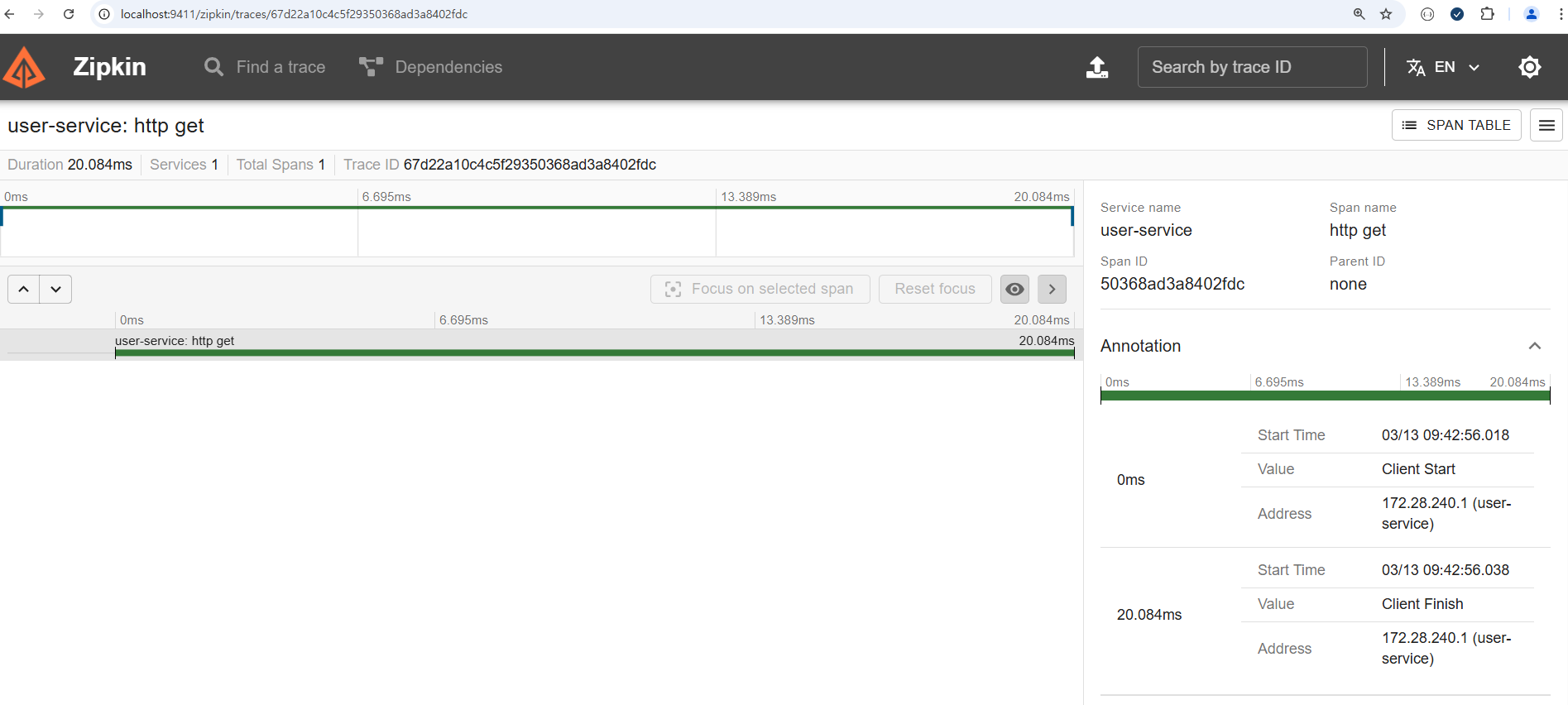Bookmark this page with star icon

(x=1386, y=14)
